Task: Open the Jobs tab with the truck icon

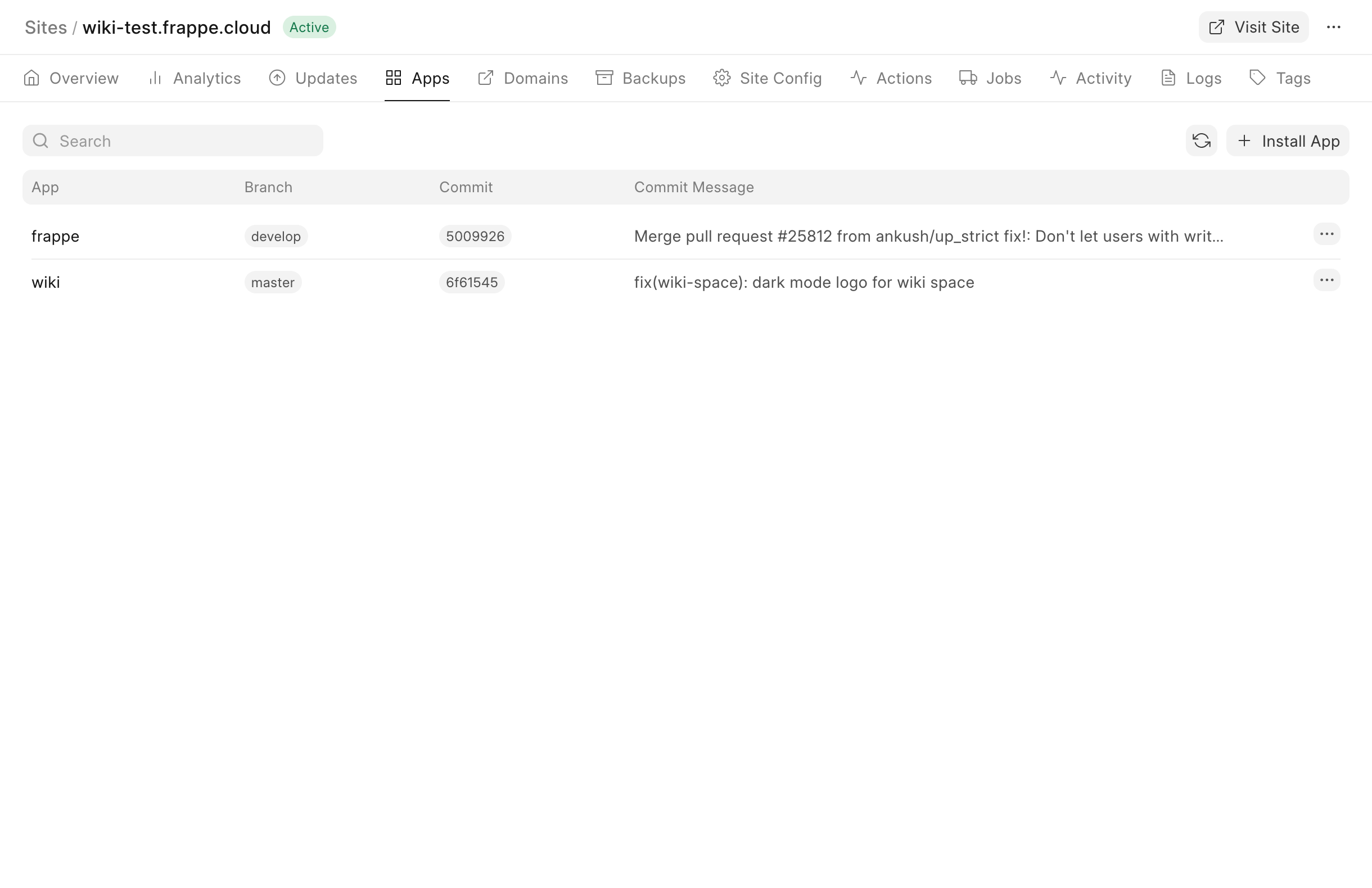Action: click(x=990, y=78)
